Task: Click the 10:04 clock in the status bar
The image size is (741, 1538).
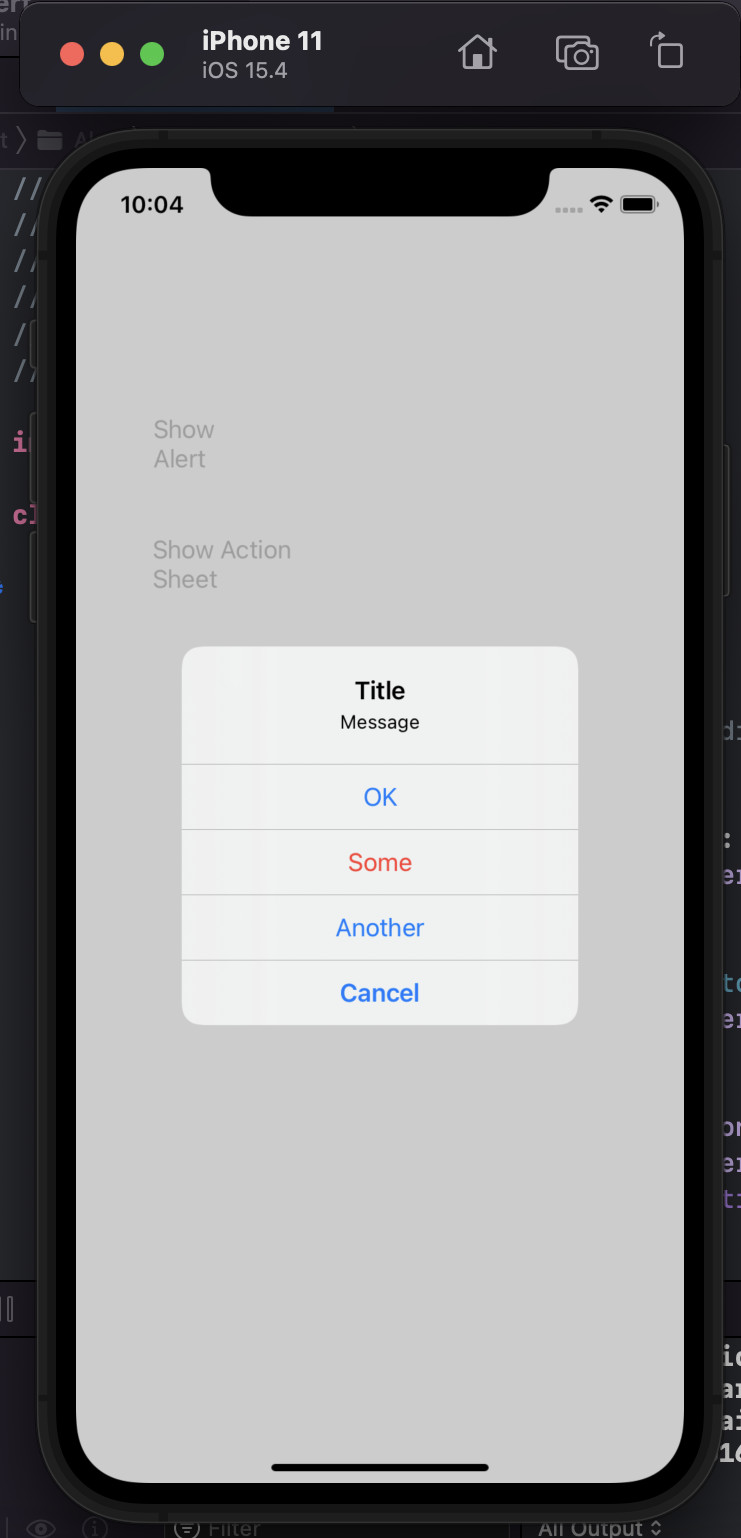Action: click(x=154, y=204)
